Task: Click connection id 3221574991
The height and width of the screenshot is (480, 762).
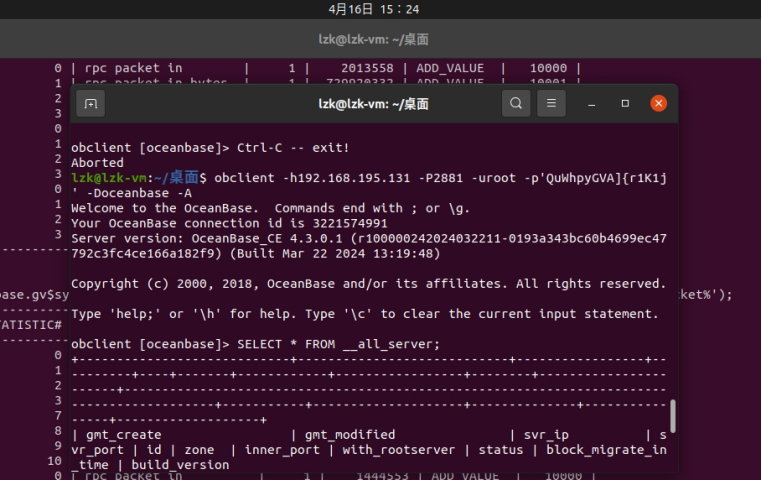Action: pos(350,223)
